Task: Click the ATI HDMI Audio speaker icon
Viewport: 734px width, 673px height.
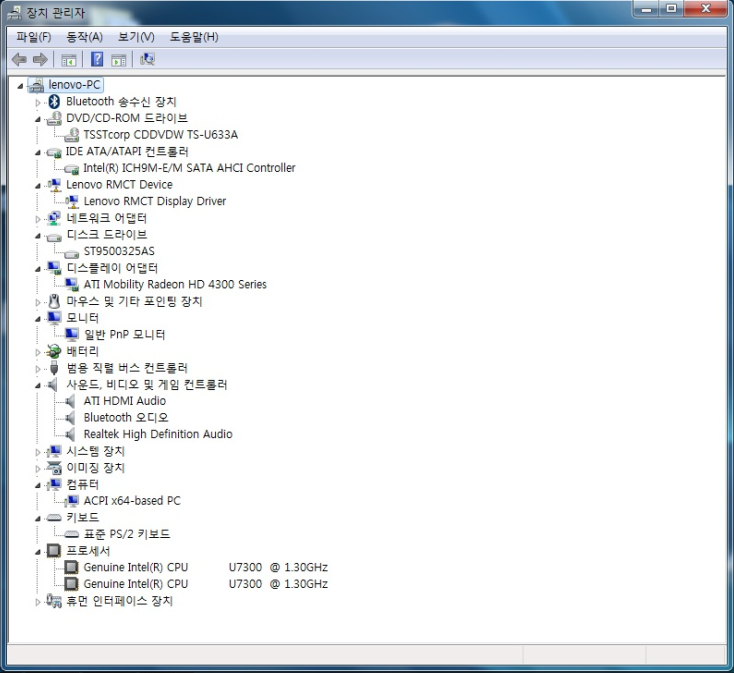Action: [70, 401]
